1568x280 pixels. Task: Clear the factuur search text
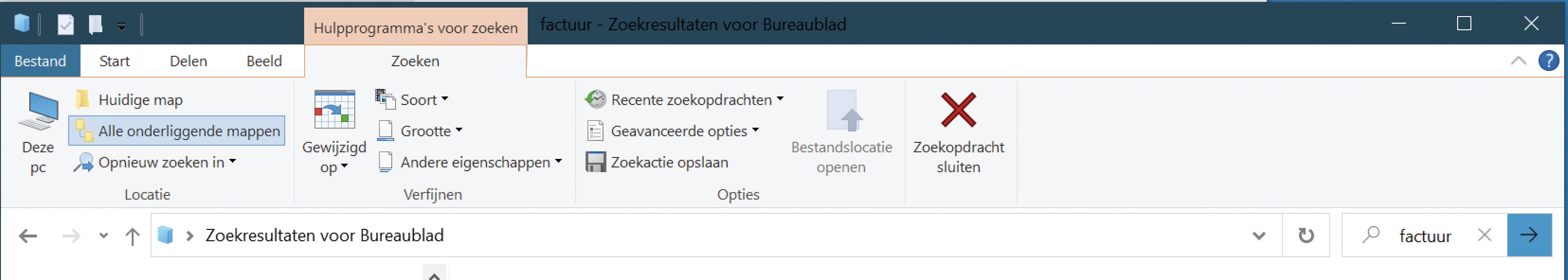(1485, 235)
